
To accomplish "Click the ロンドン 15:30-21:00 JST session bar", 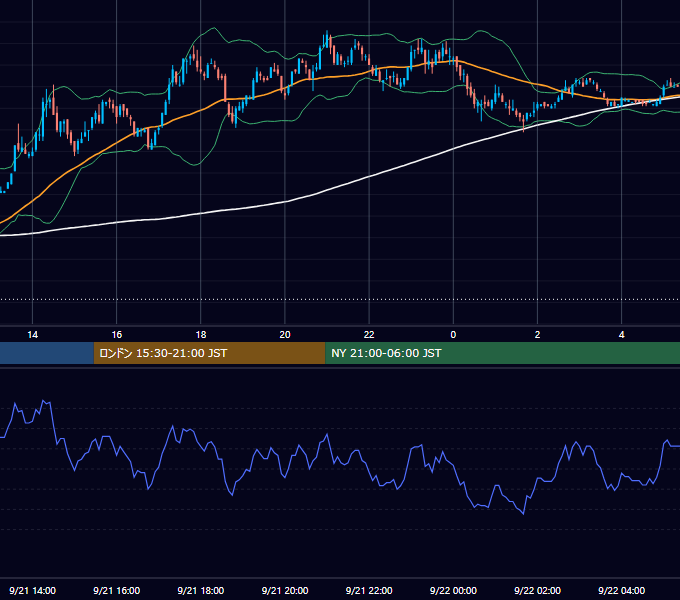I will (209, 353).
